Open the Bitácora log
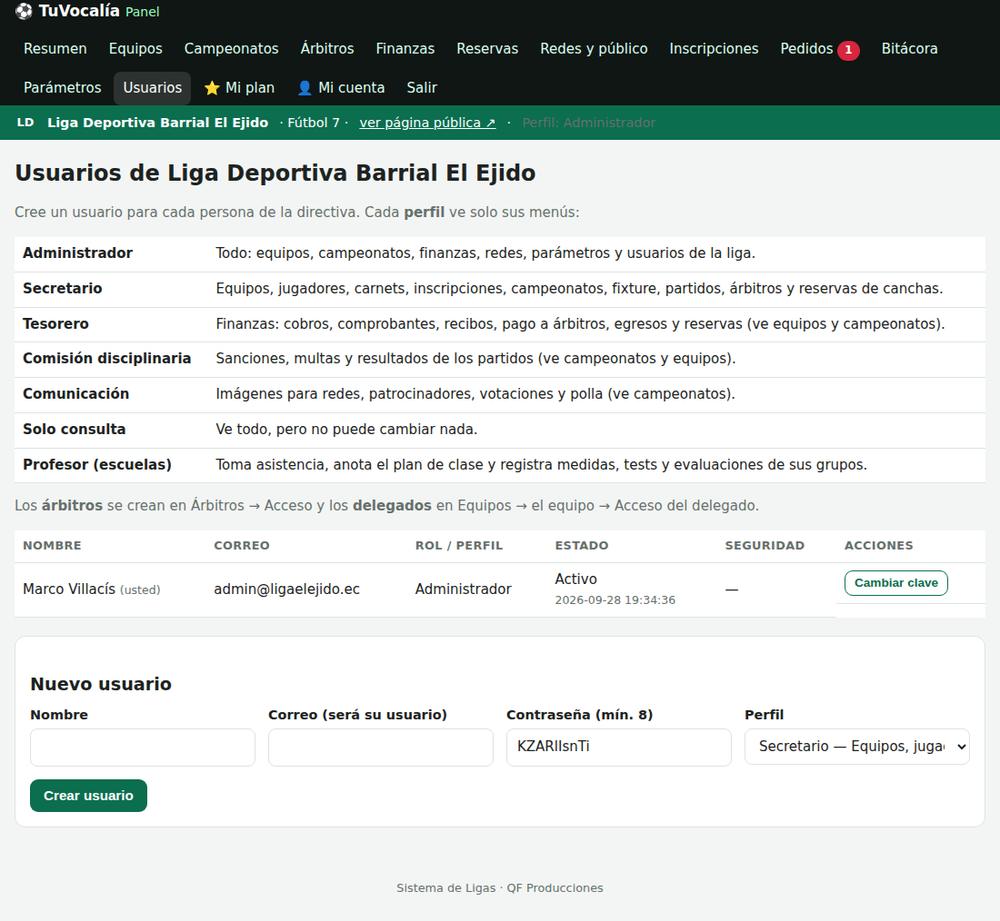 [x=909, y=48]
